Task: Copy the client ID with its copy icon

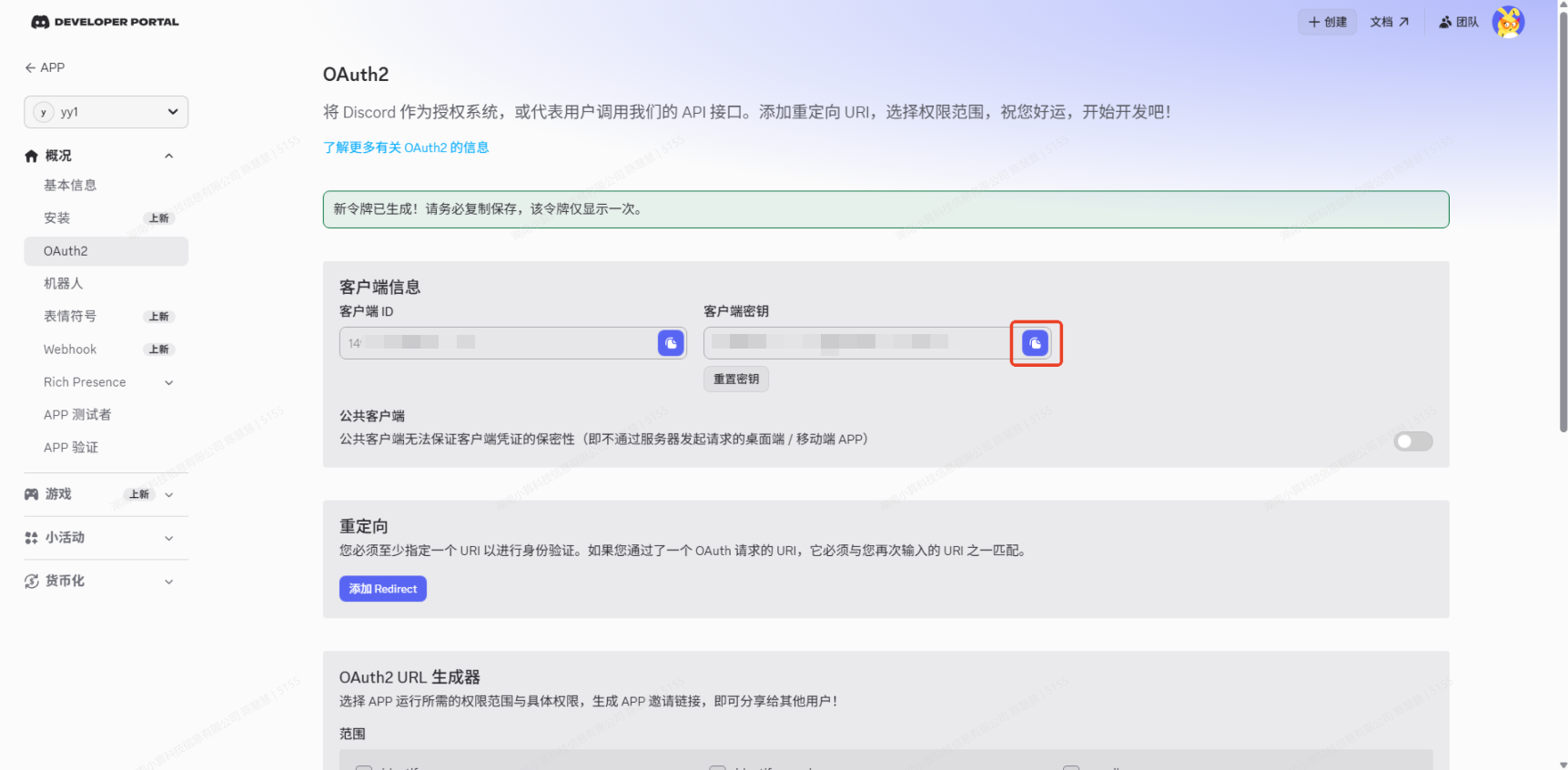Action: [x=671, y=343]
